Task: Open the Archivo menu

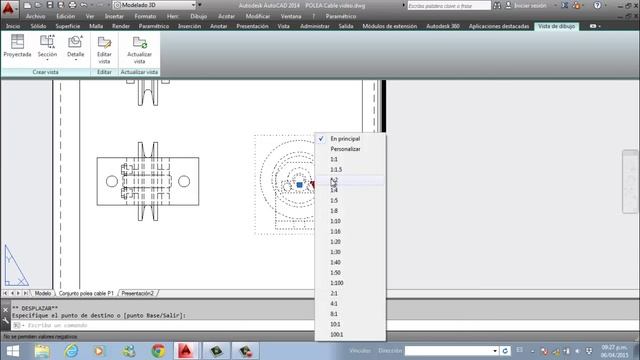Action: tap(36, 16)
